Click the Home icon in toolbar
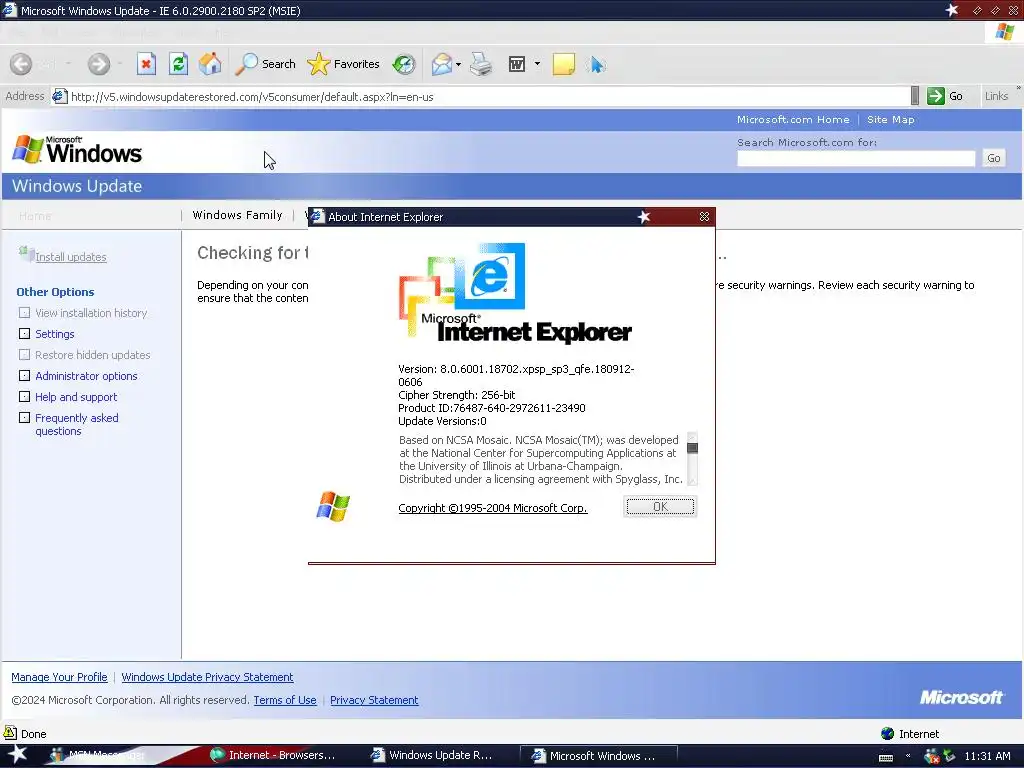Image resolution: width=1024 pixels, height=768 pixels. click(210, 64)
